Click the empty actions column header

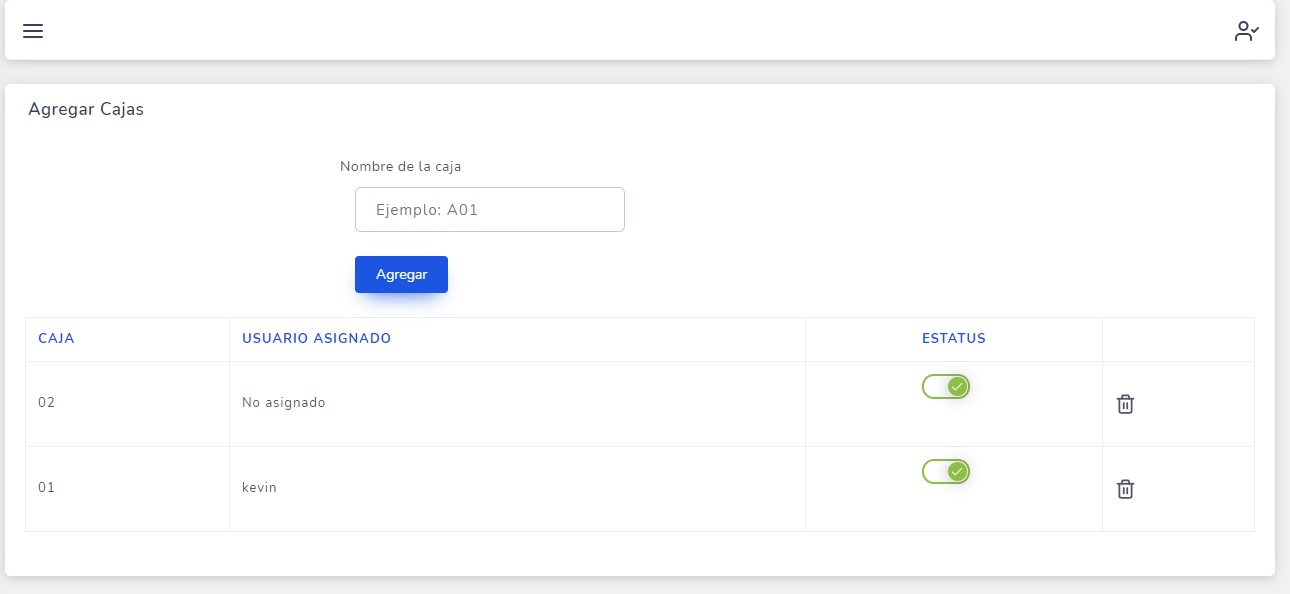[x=1177, y=339]
